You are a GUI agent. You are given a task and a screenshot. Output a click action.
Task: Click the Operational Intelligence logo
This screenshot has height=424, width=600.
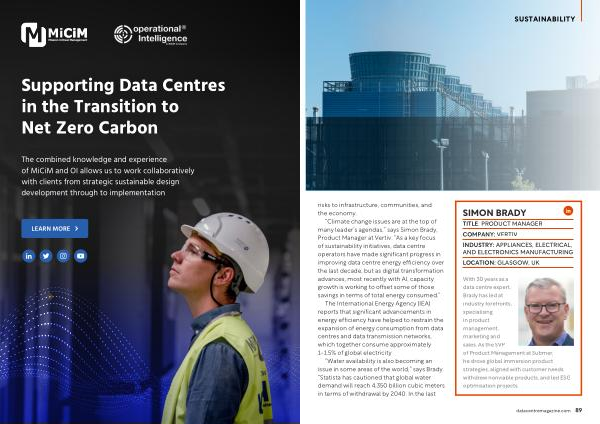point(150,35)
